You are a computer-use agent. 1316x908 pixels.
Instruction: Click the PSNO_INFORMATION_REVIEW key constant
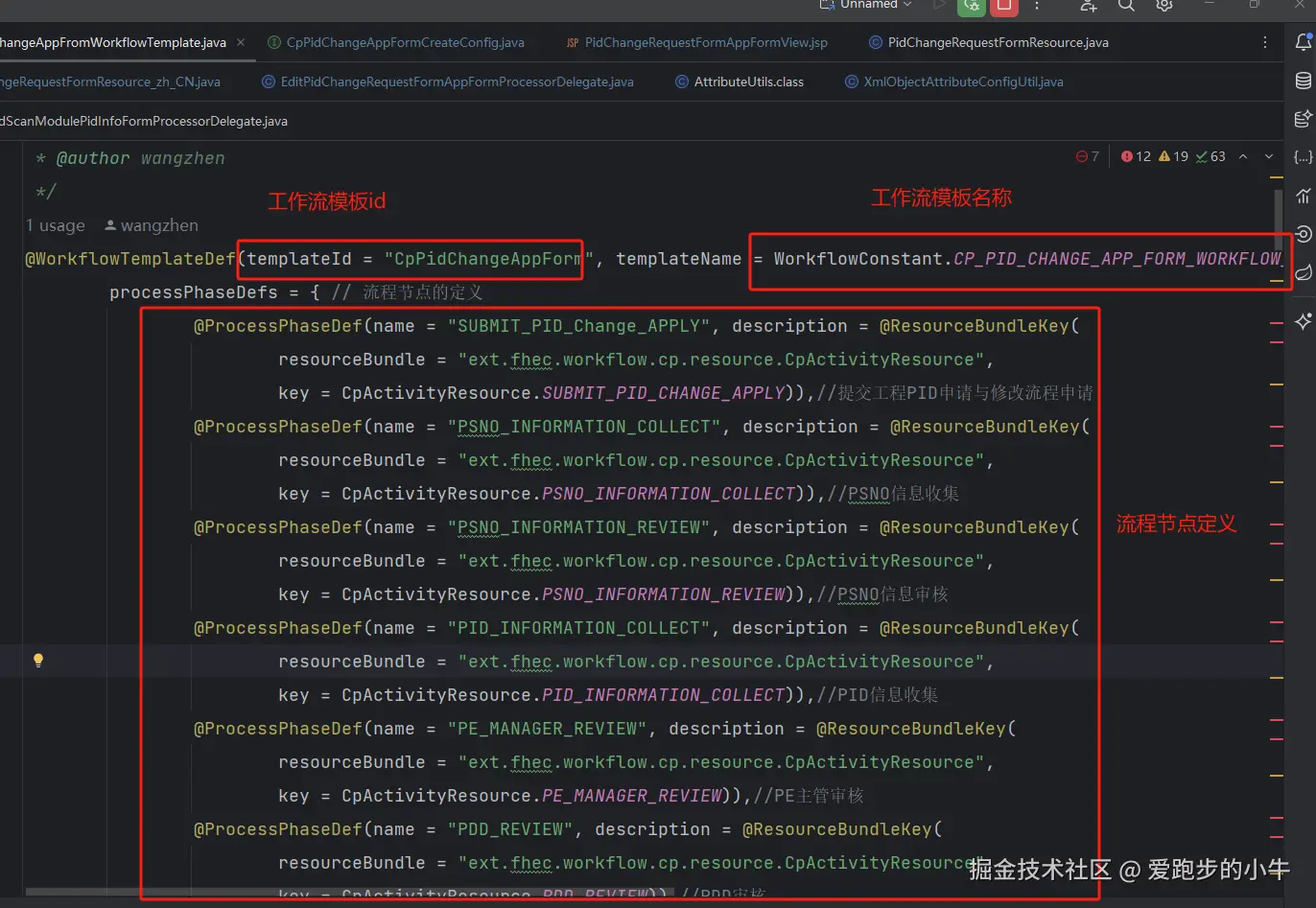664,594
